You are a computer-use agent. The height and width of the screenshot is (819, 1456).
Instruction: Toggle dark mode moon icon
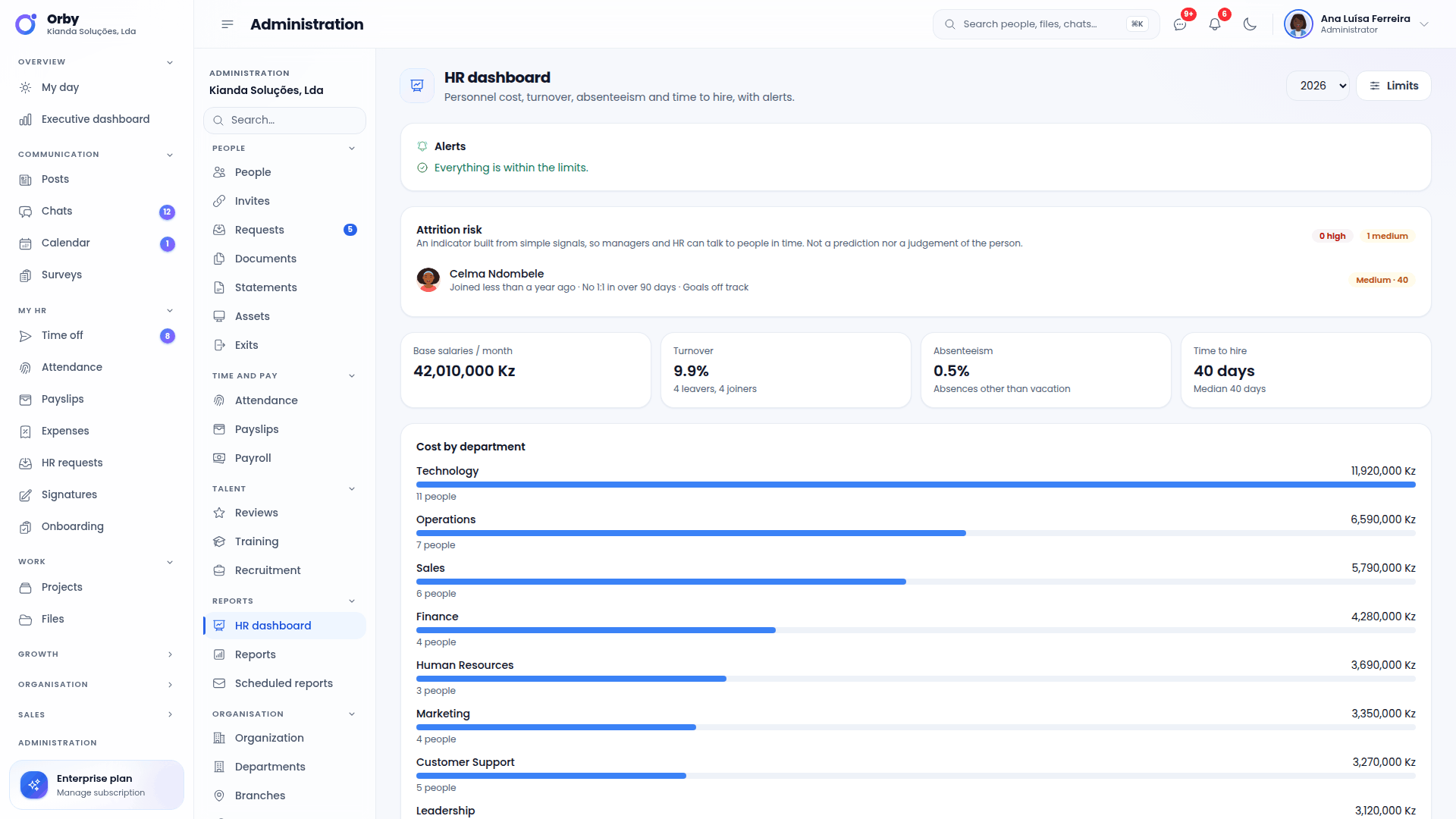click(1250, 24)
